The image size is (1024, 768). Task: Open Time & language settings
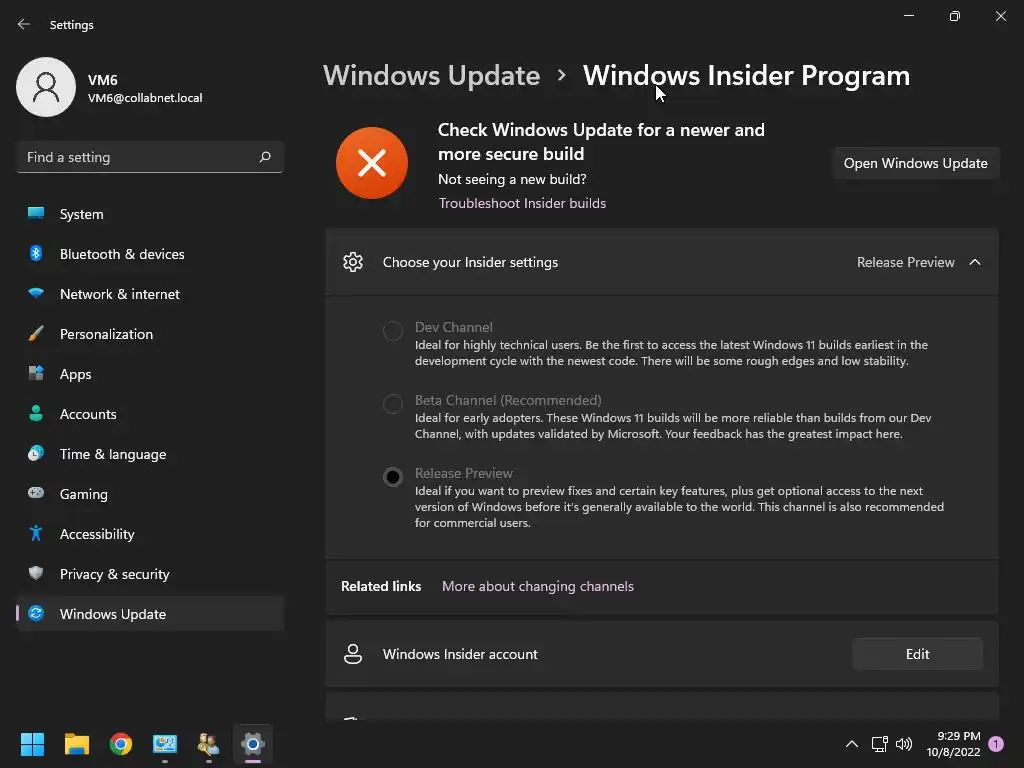click(x=150, y=454)
